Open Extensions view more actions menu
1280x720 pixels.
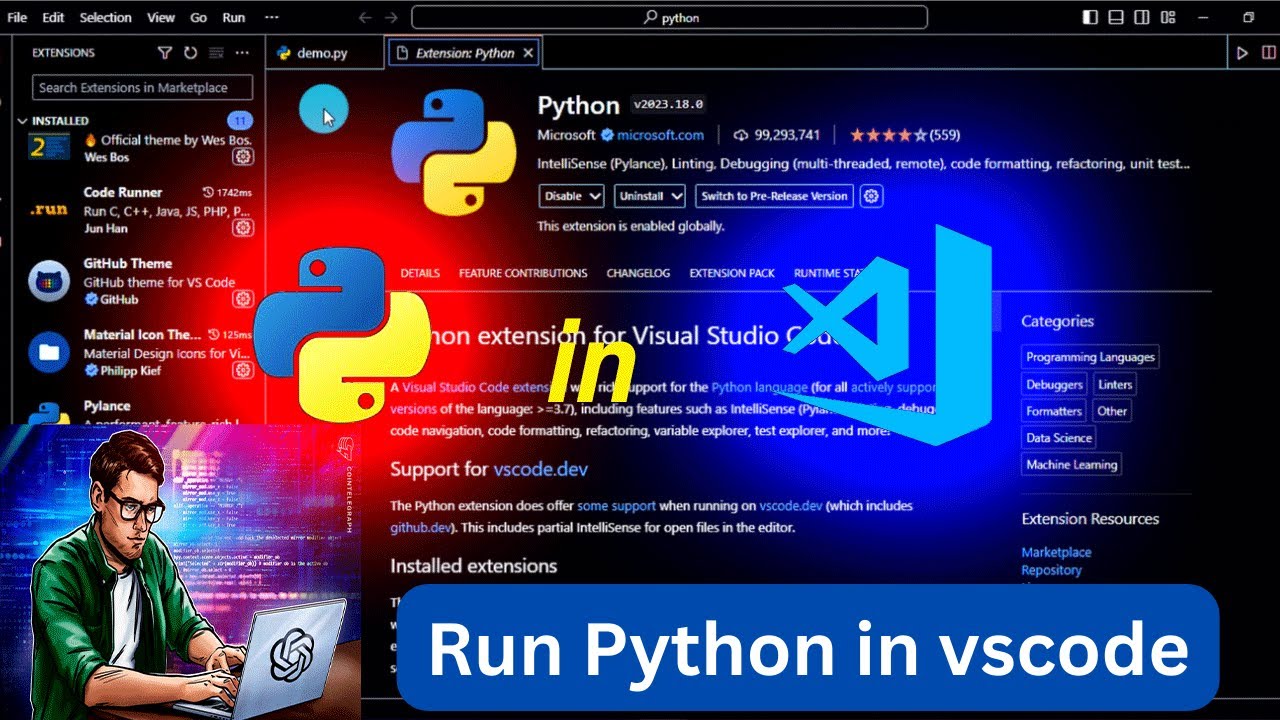point(242,53)
